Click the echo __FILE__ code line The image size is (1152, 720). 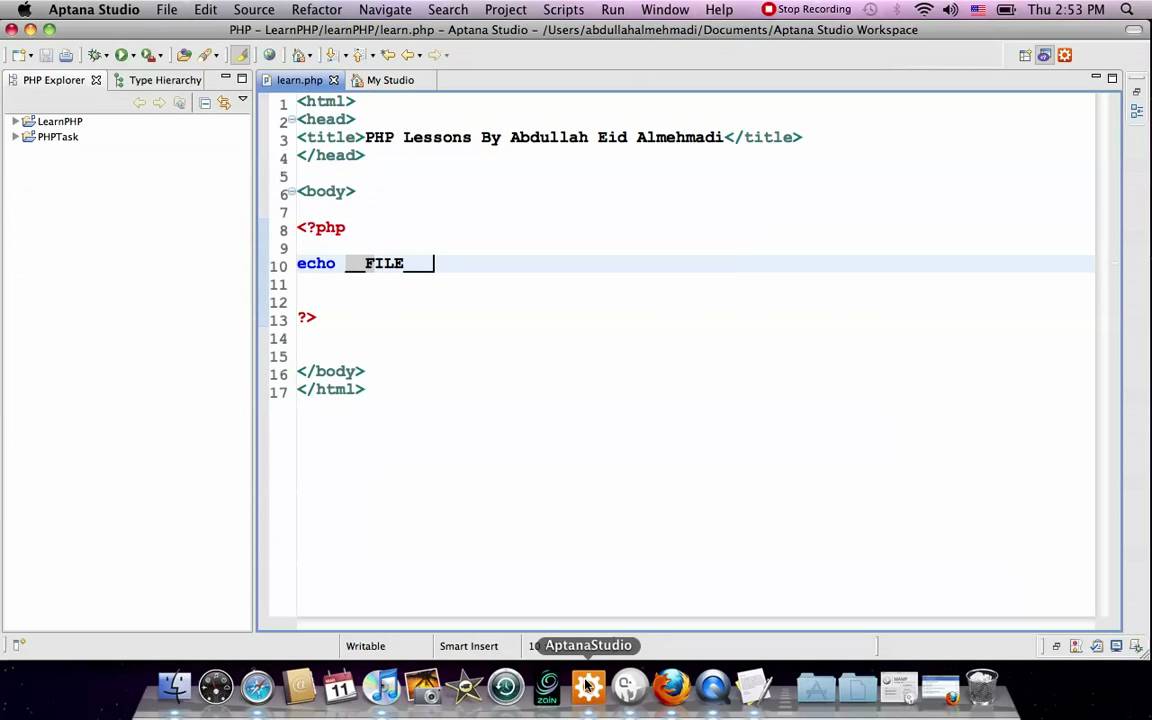[695, 263]
